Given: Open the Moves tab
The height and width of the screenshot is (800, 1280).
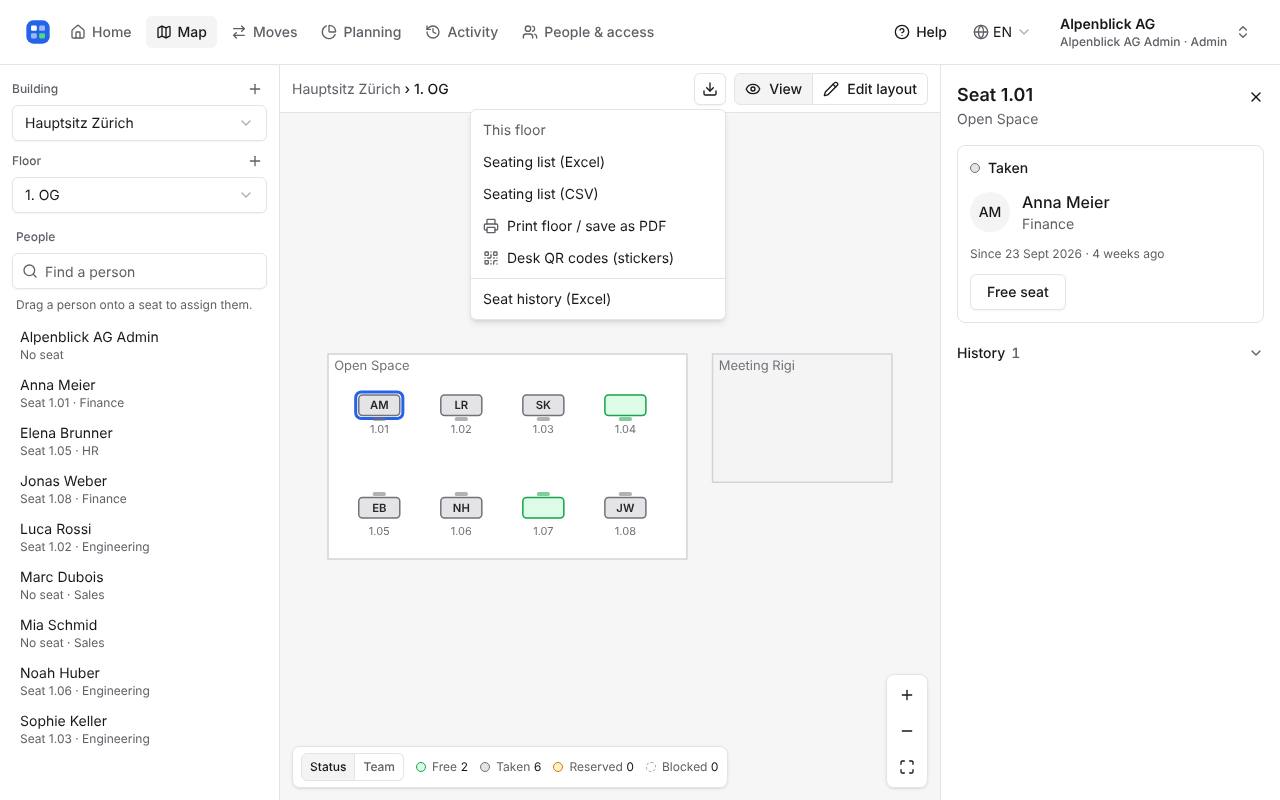Looking at the screenshot, I should point(264,32).
